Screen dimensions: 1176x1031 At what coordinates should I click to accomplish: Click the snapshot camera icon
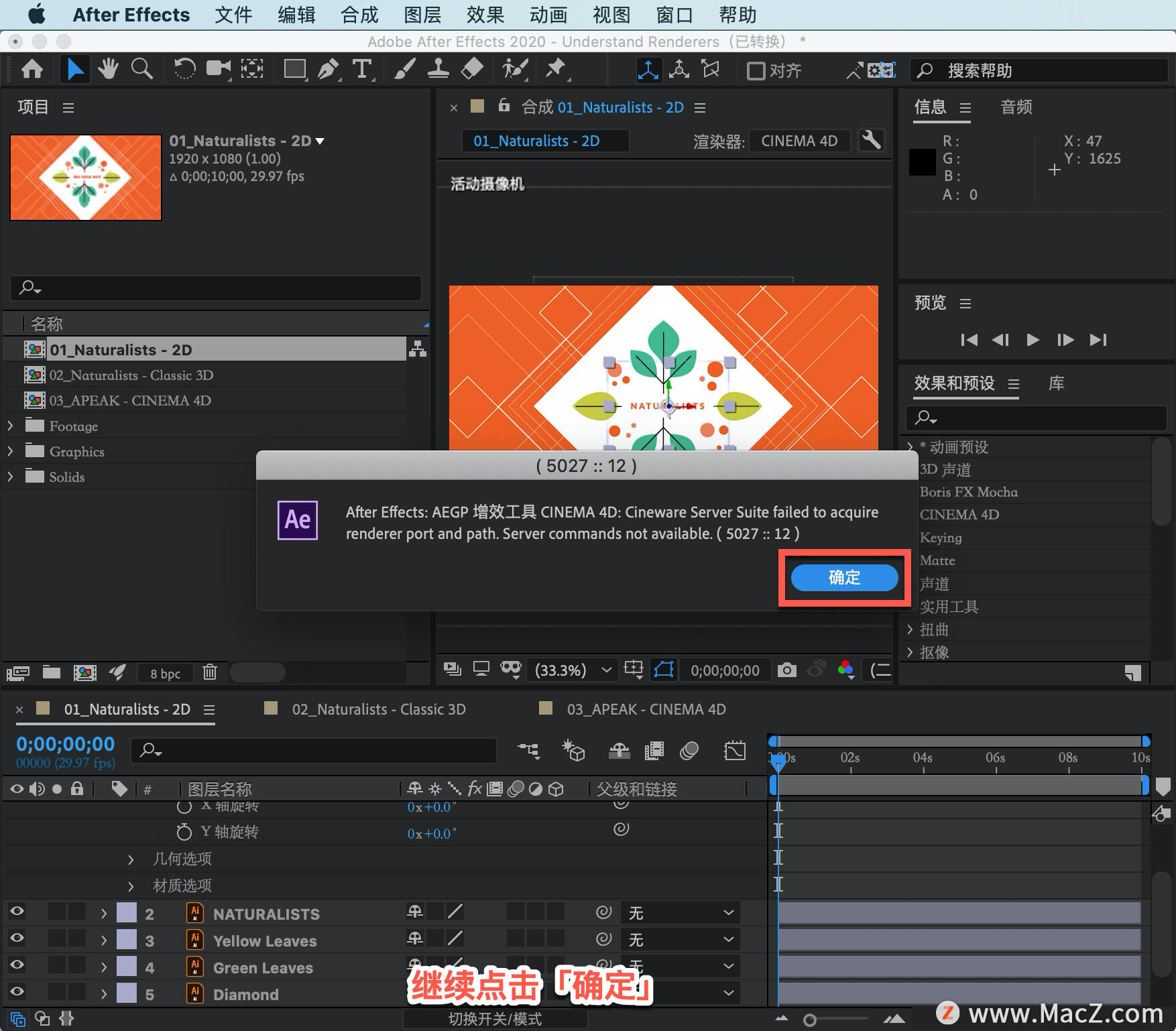tap(786, 670)
